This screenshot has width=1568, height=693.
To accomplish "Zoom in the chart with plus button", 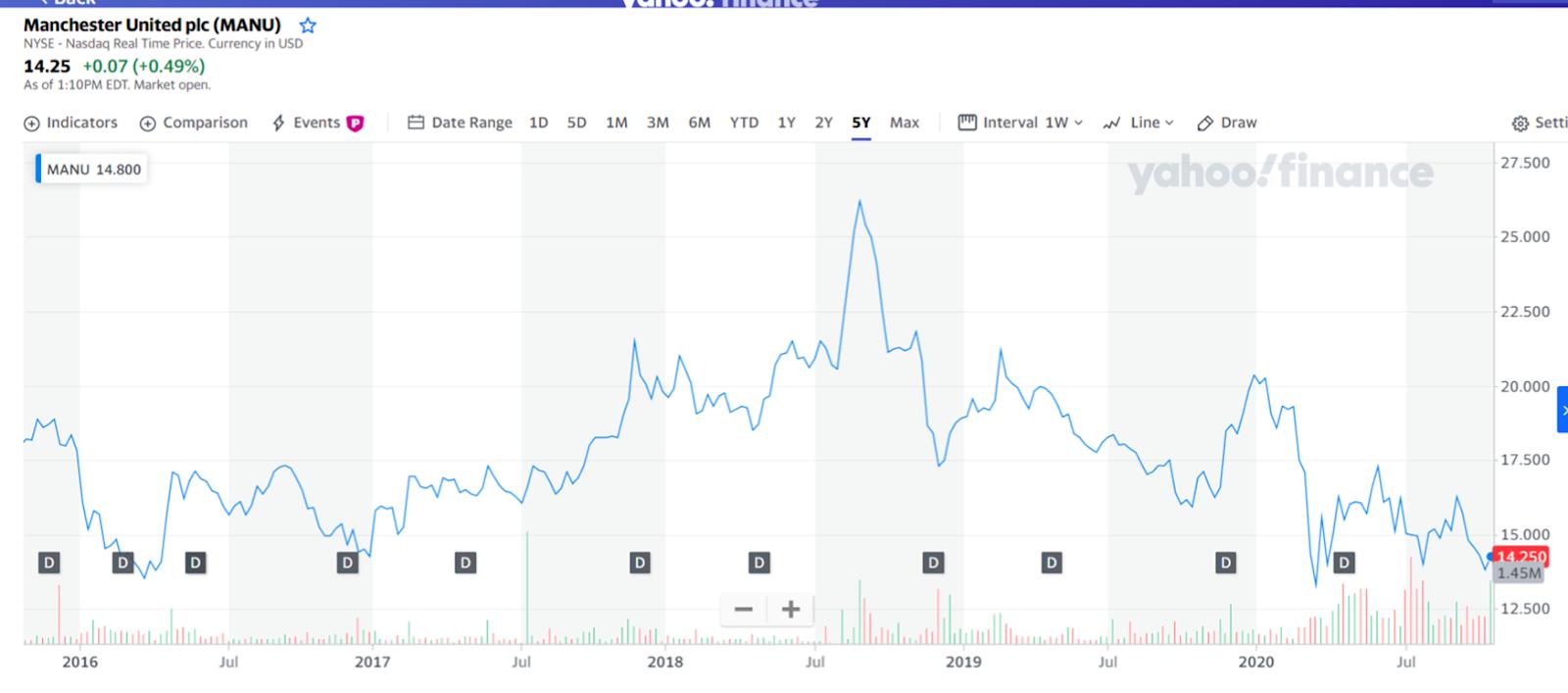I will tap(791, 610).
